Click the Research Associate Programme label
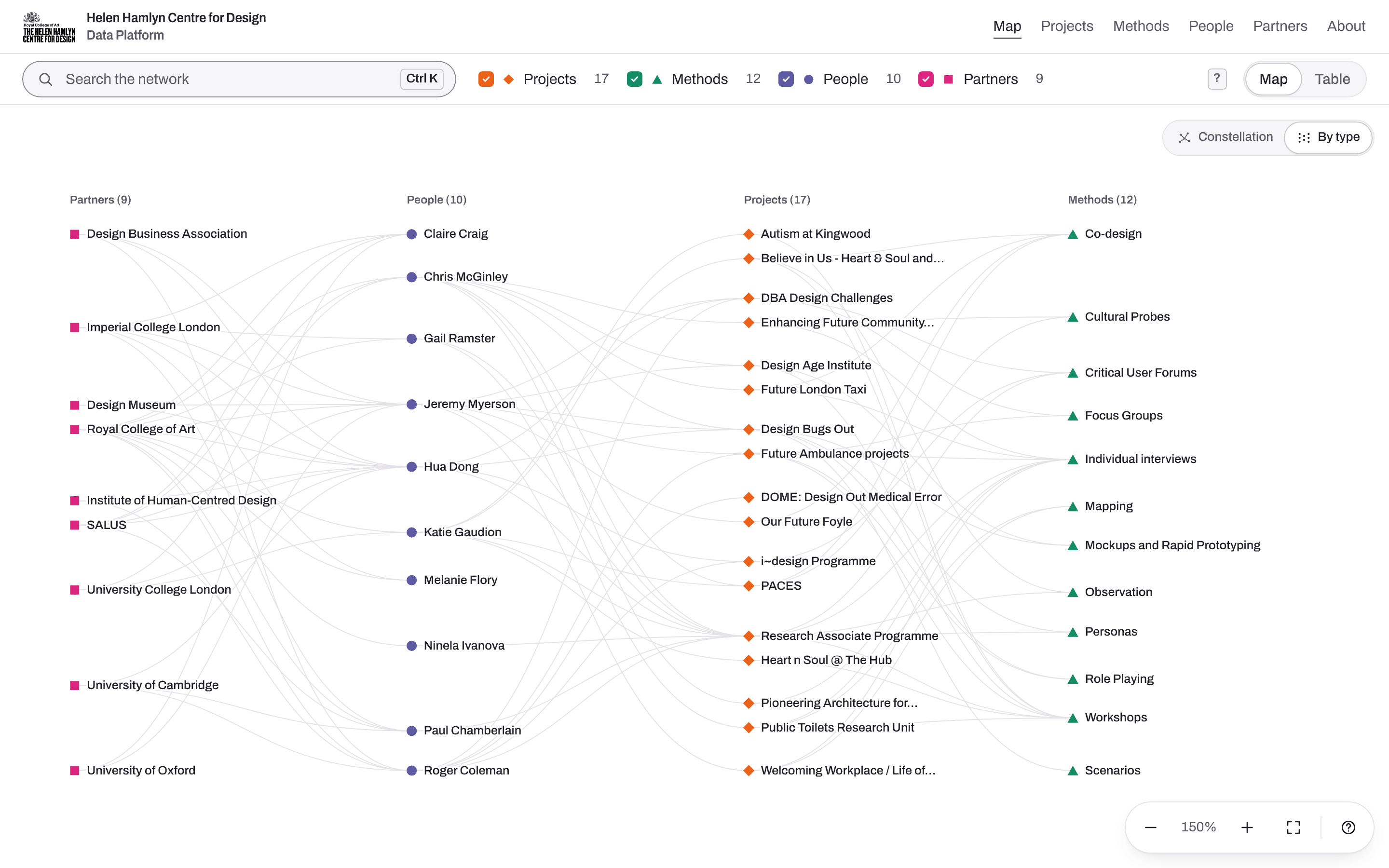This screenshot has width=1389, height=868. click(x=849, y=636)
